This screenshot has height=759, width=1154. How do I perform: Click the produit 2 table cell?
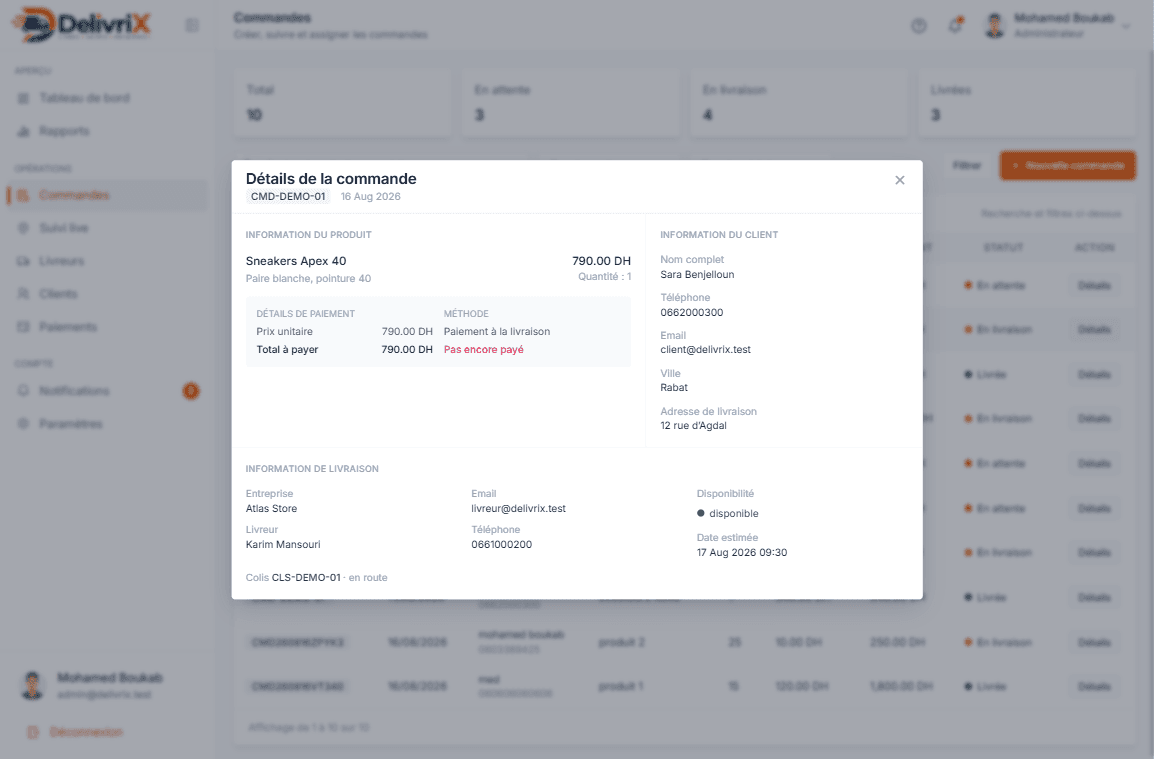pos(621,642)
